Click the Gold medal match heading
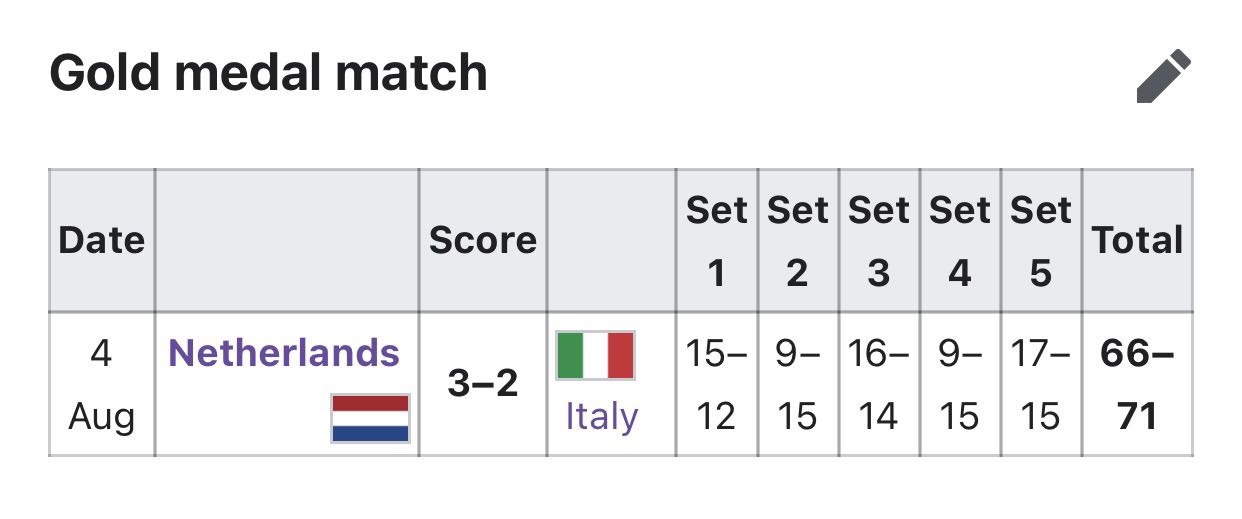 268,74
